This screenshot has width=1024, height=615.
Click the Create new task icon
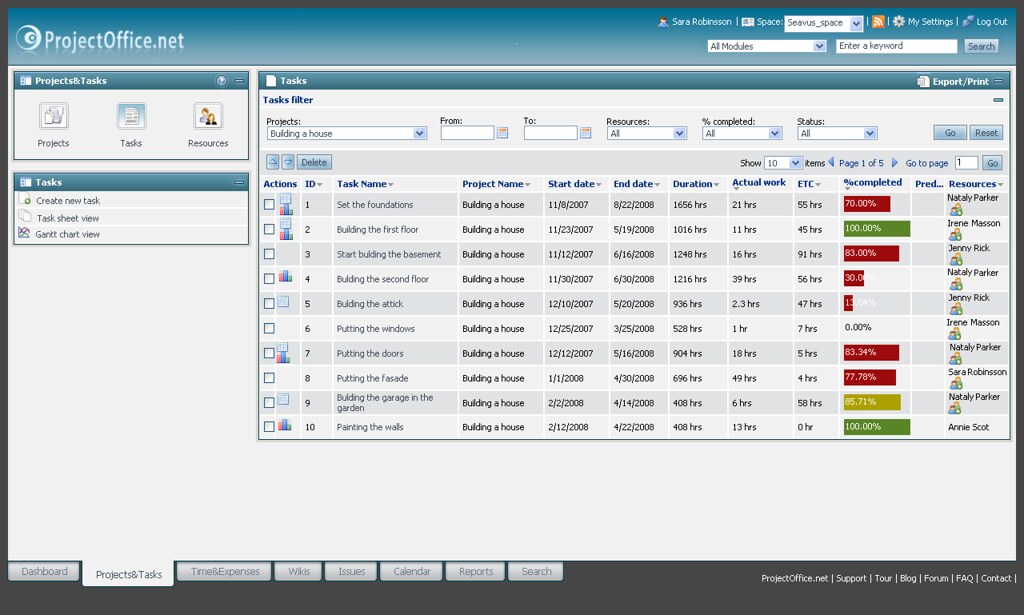tap(24, 200)
